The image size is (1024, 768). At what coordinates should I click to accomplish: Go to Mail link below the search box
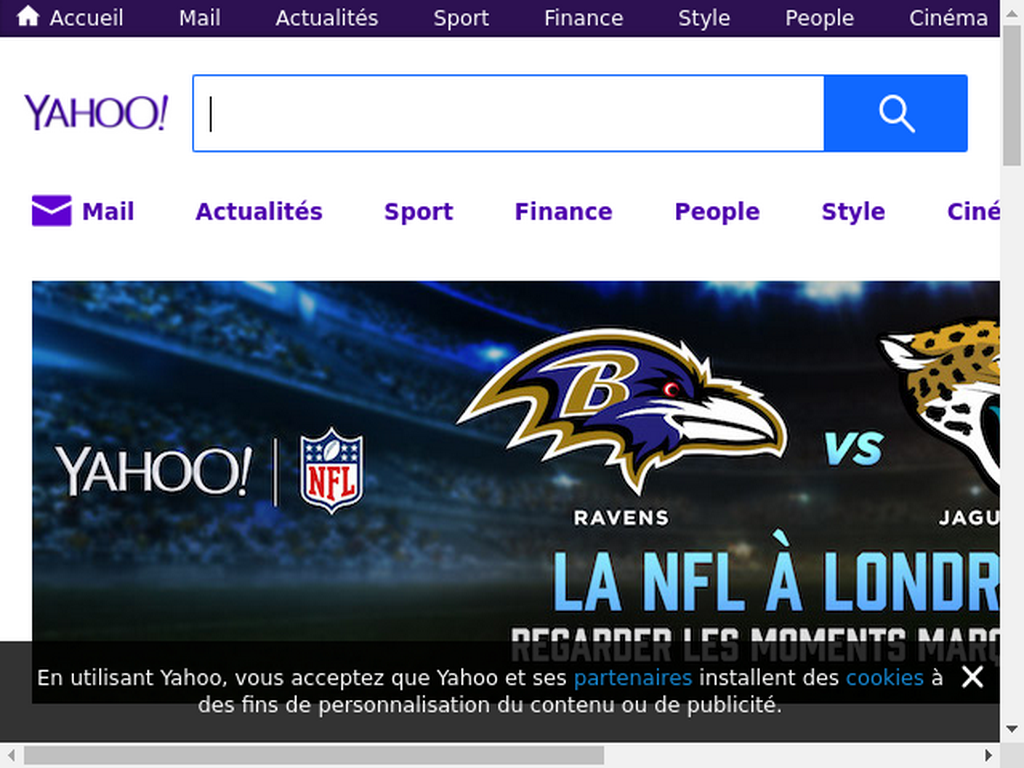point(108,212)
